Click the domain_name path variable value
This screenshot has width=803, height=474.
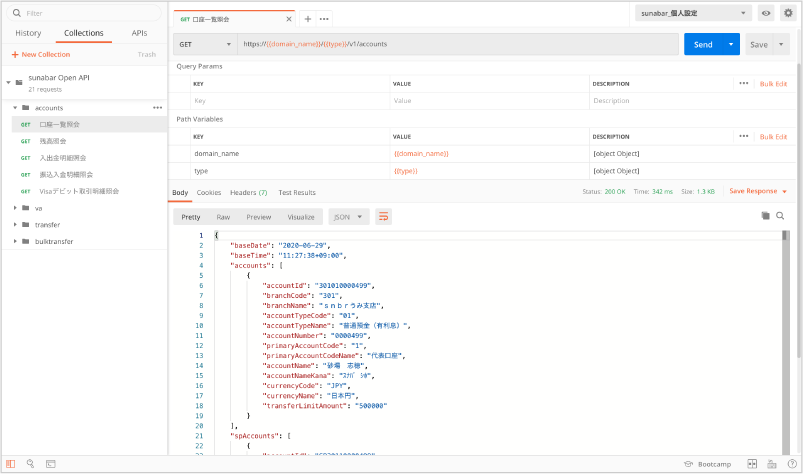tap(421, 154)
